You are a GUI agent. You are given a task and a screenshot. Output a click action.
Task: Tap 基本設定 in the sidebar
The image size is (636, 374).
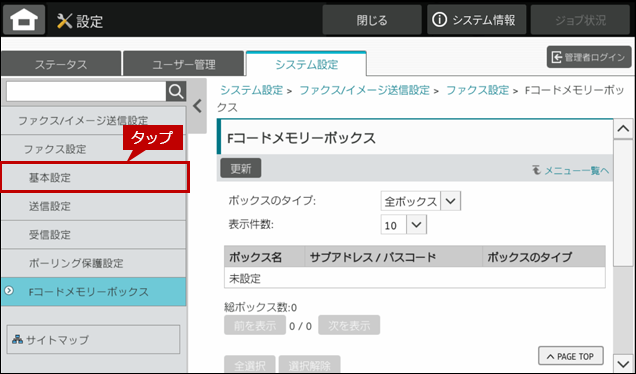(95, 177)
